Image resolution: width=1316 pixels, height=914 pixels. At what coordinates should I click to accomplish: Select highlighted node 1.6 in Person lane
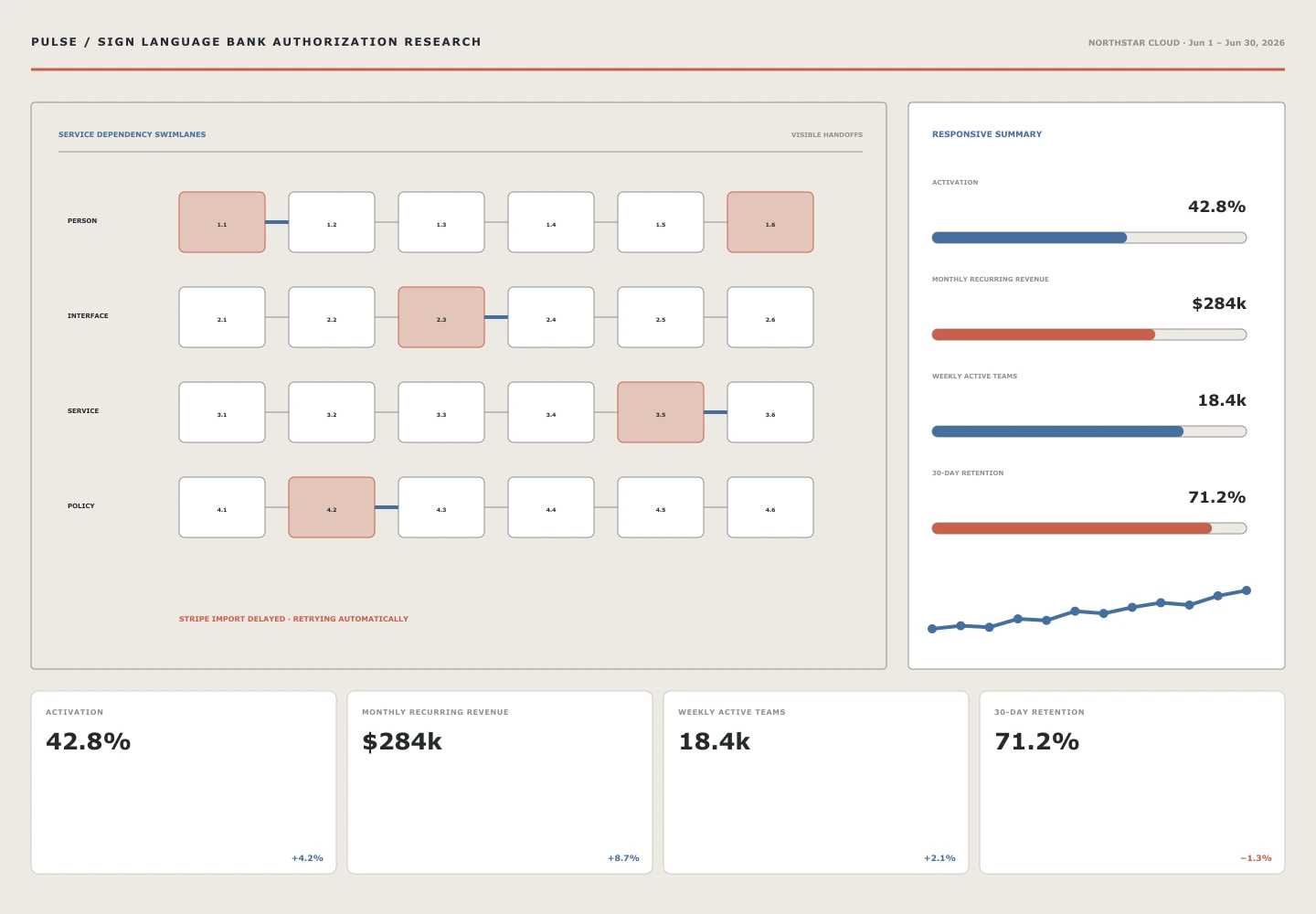click(770, 222)
